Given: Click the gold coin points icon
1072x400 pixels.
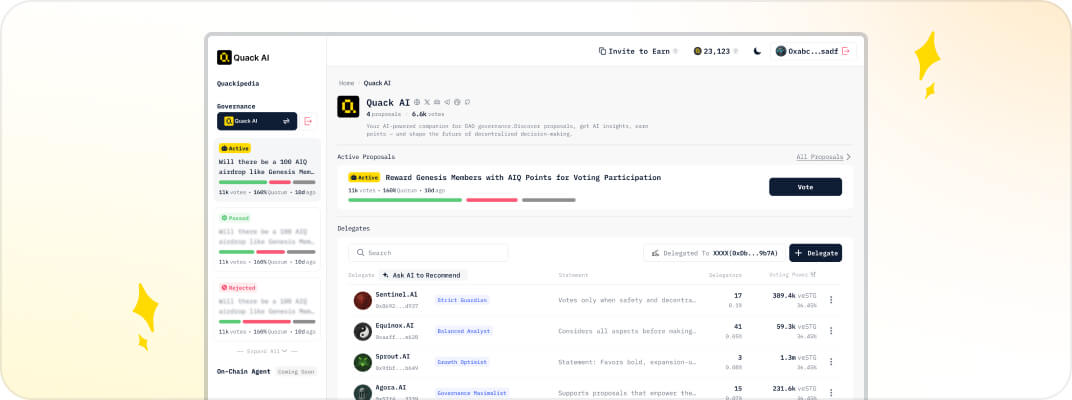Looking at the screenshot, I should pyautogui.click(x=698, y=51).
